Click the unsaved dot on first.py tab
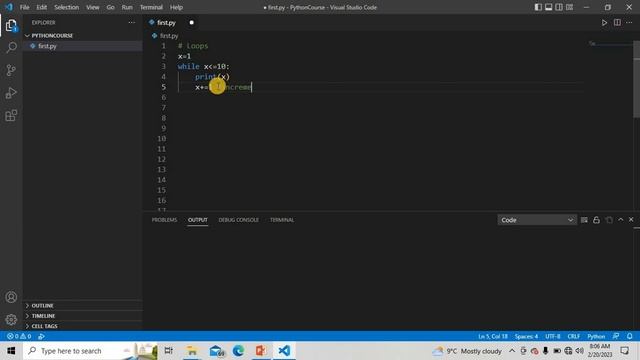 [191, 23]
